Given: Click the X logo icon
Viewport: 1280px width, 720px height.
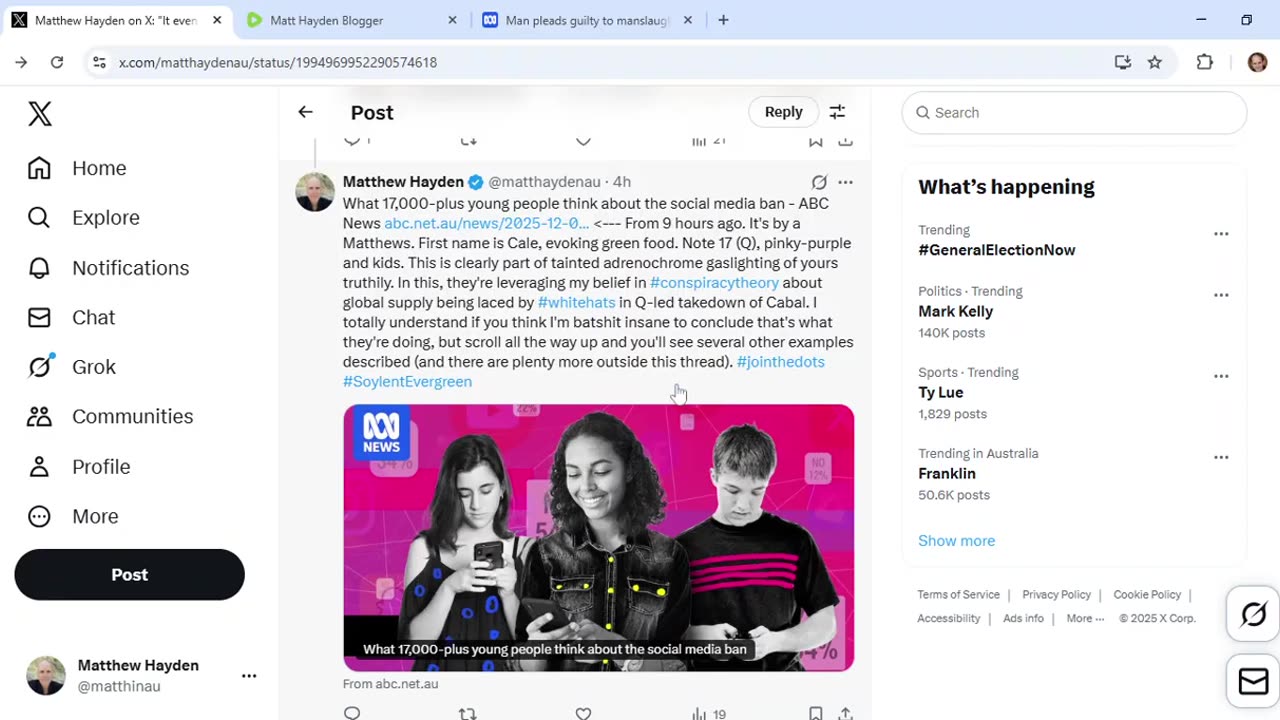Looking at the screenshot, I should coord(40,114).
